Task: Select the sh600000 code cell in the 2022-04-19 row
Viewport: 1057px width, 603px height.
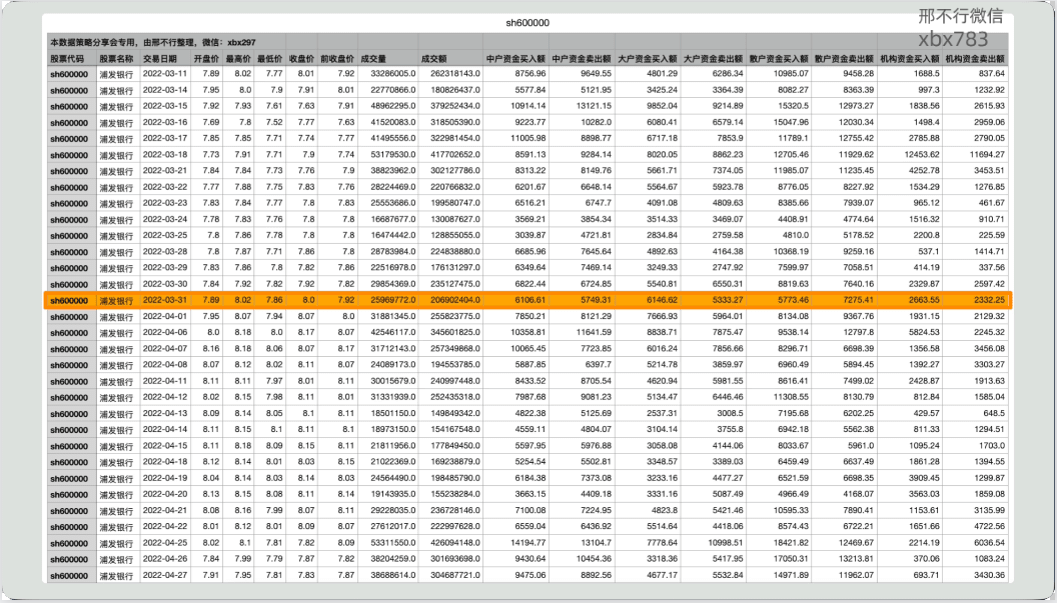Action: (69, 478)
